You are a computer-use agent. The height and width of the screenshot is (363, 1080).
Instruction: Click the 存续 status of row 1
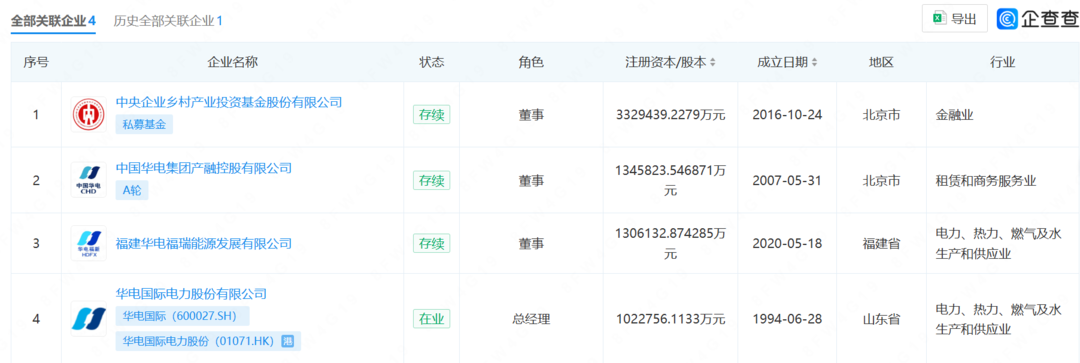tap(432, 115)
